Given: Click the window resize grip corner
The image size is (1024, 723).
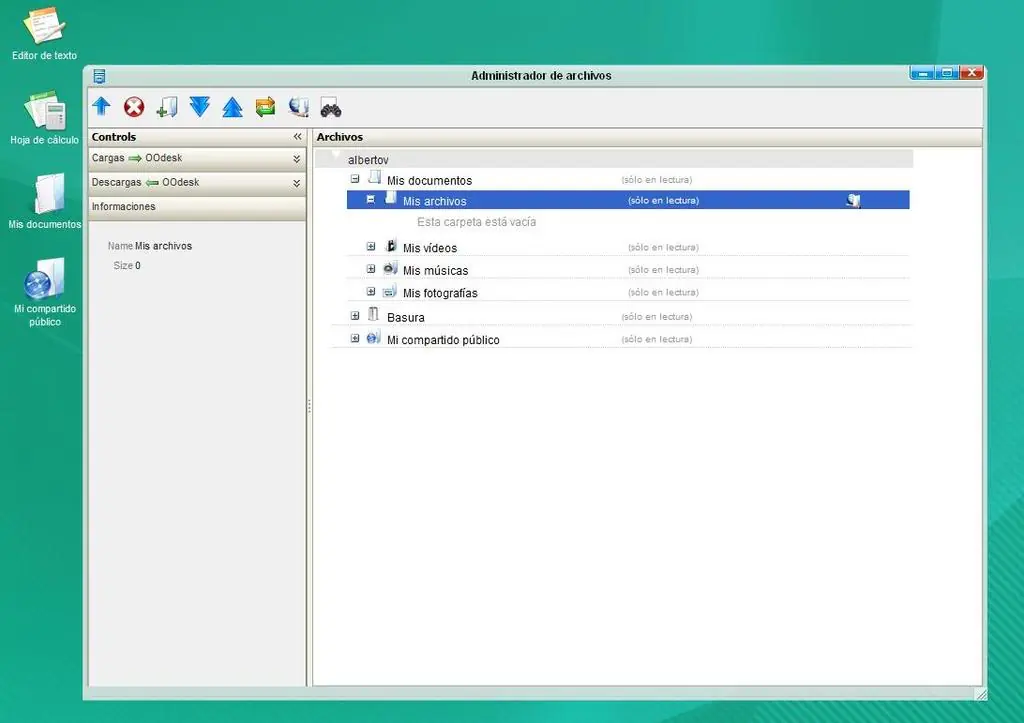Looking at the screenshot, I should tap(980, 695).
